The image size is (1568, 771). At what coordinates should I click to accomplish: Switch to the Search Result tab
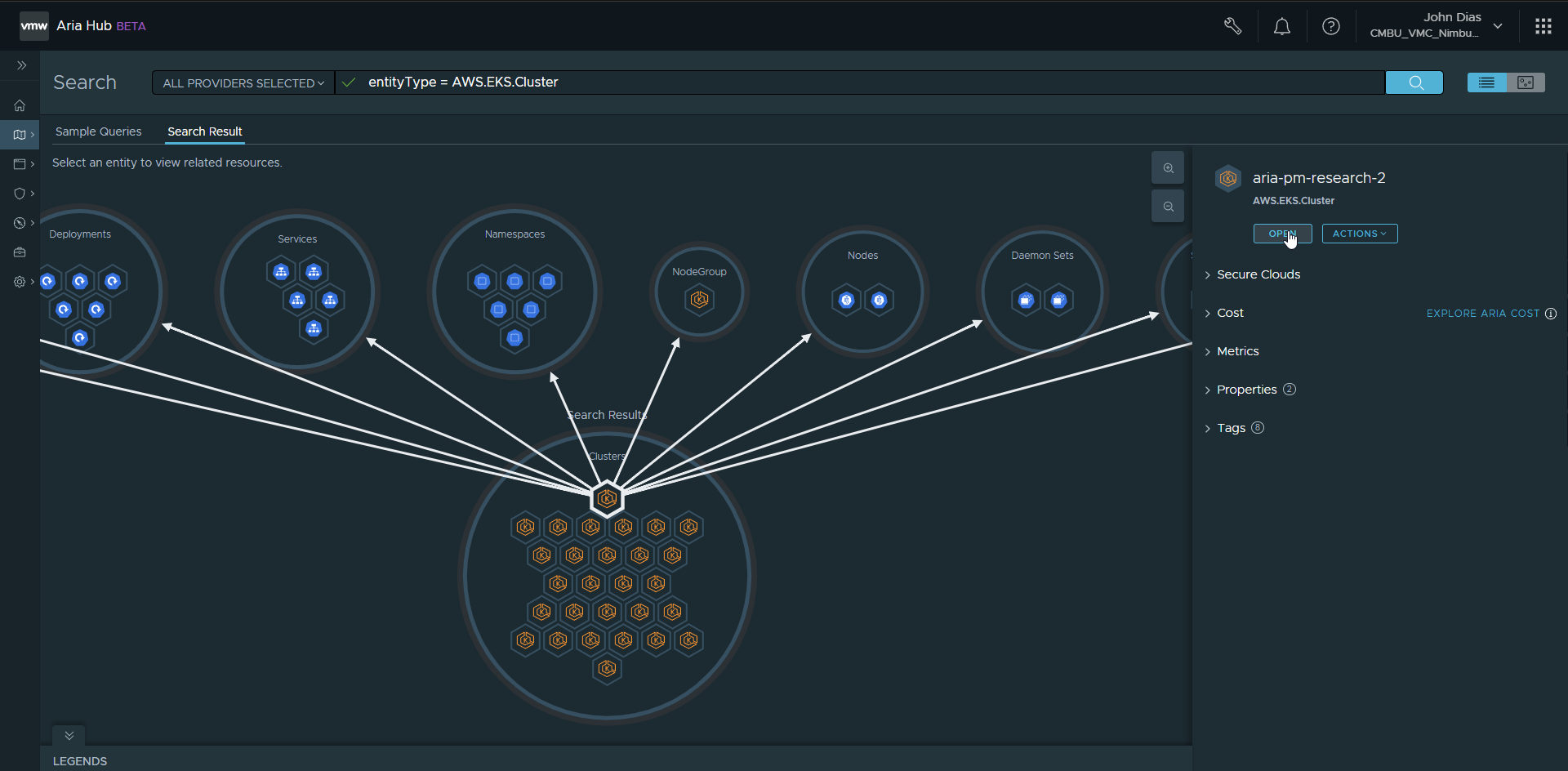[205, 131]
